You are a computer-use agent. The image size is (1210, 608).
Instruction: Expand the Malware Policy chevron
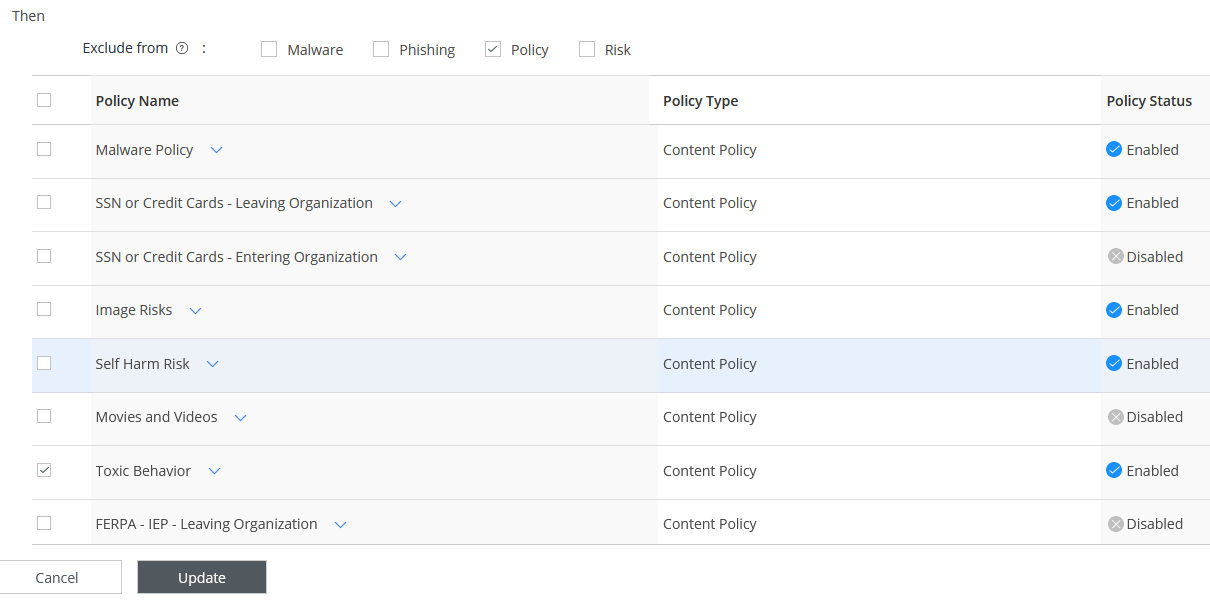[216, 150]
